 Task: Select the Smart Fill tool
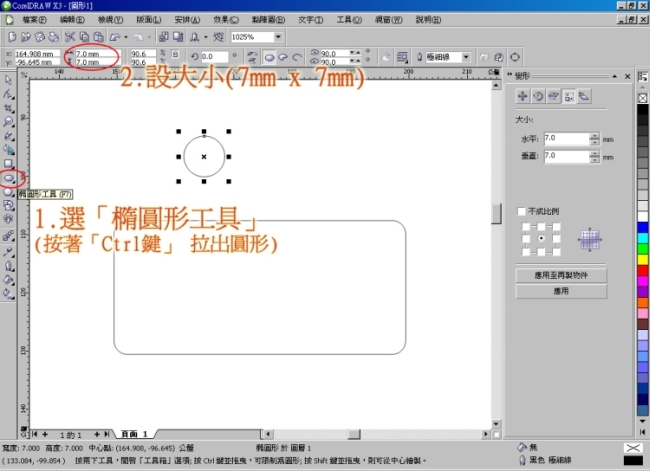coord(8,149)
